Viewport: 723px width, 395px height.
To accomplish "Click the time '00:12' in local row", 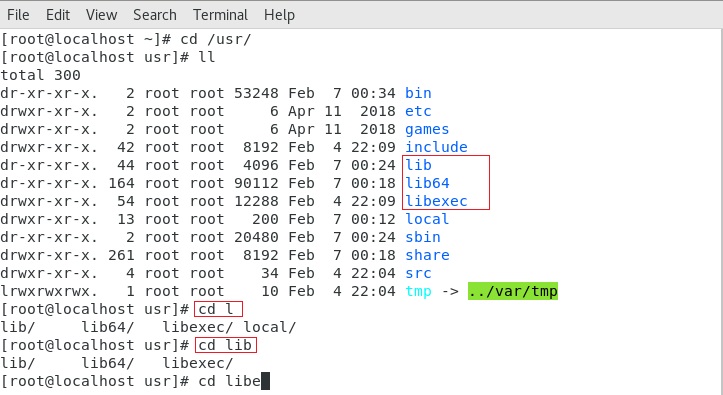I will [373, 219].
